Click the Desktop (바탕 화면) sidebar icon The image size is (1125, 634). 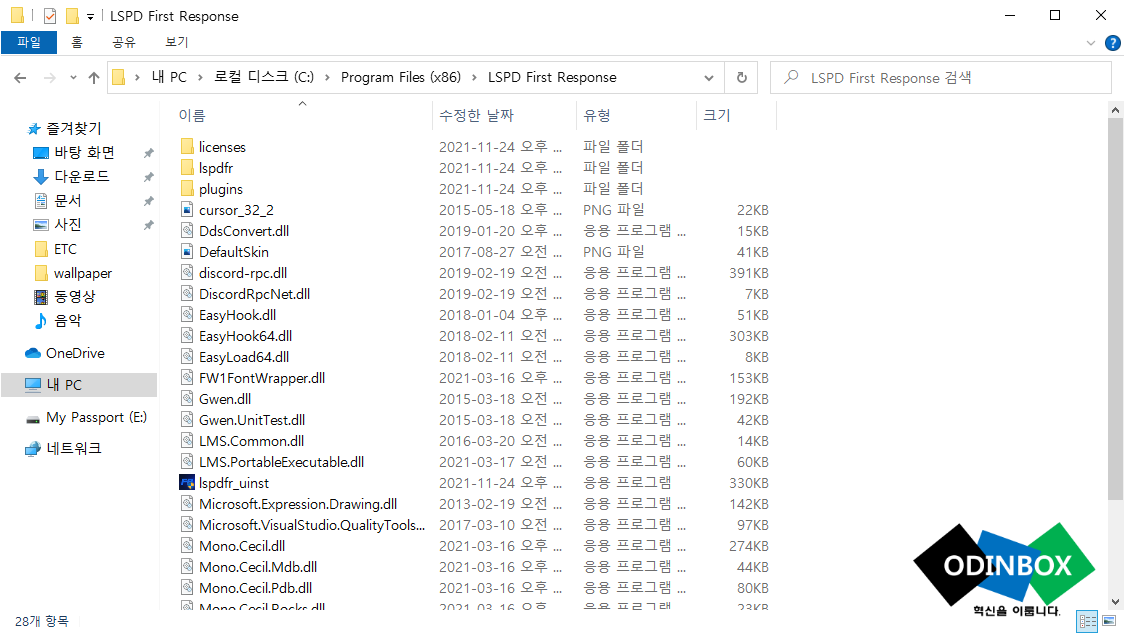point(41,153)
